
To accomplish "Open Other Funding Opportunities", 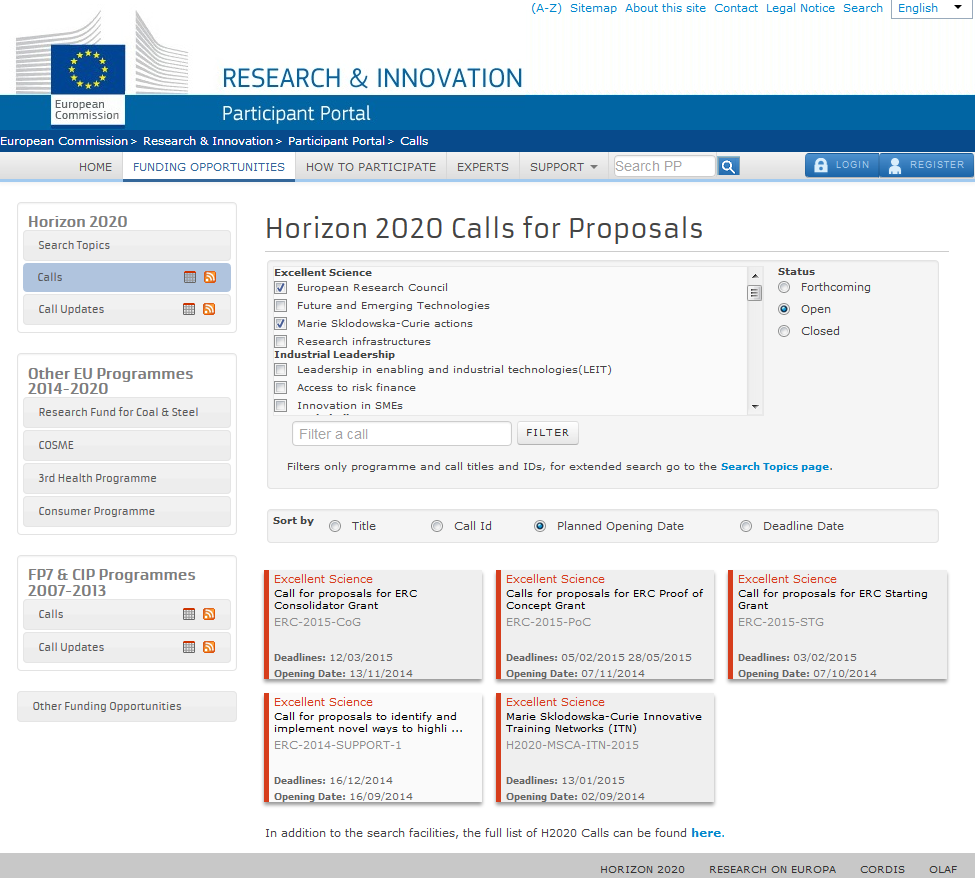I will click(127, 706).
